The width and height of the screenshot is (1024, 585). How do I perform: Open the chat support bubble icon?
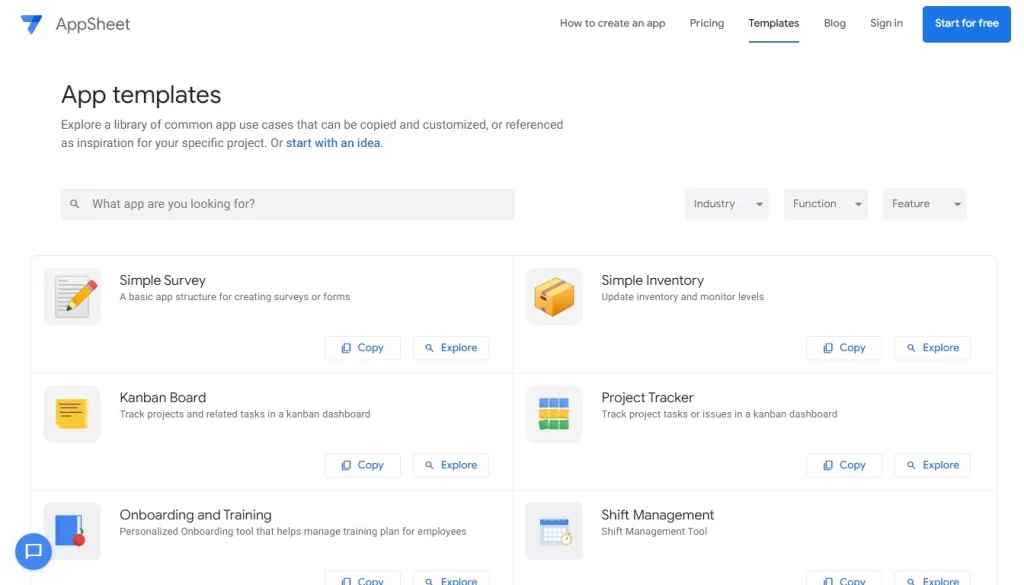(x=33, y=551)
